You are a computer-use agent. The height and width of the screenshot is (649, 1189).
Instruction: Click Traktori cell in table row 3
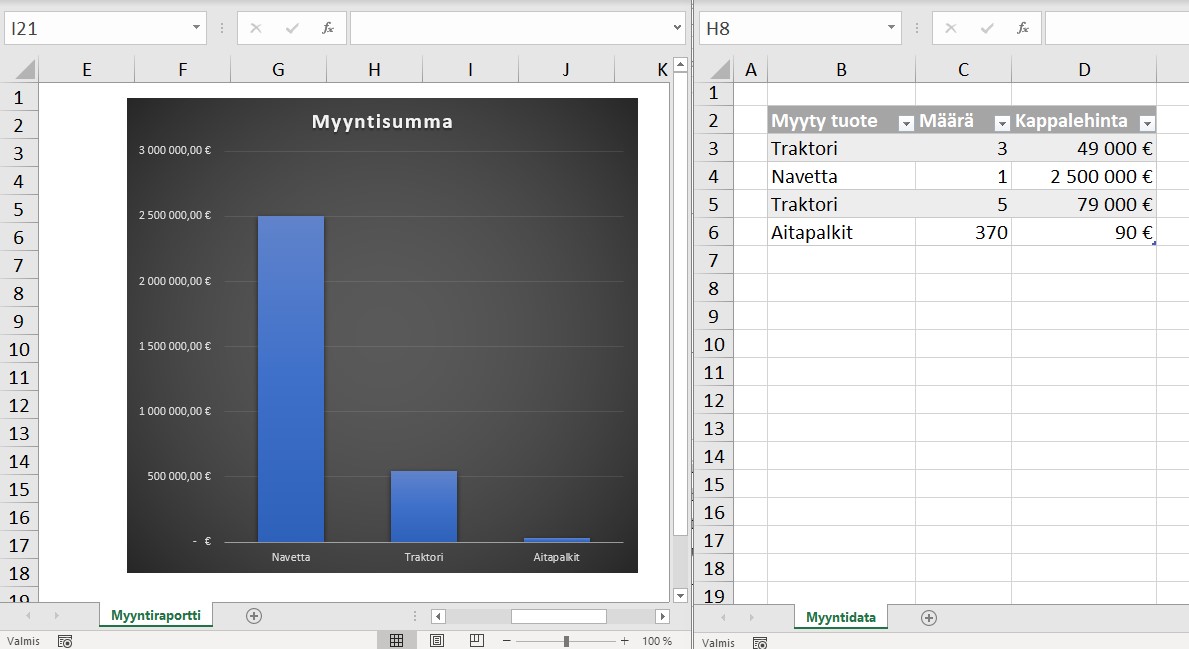(x=841, y=149)
